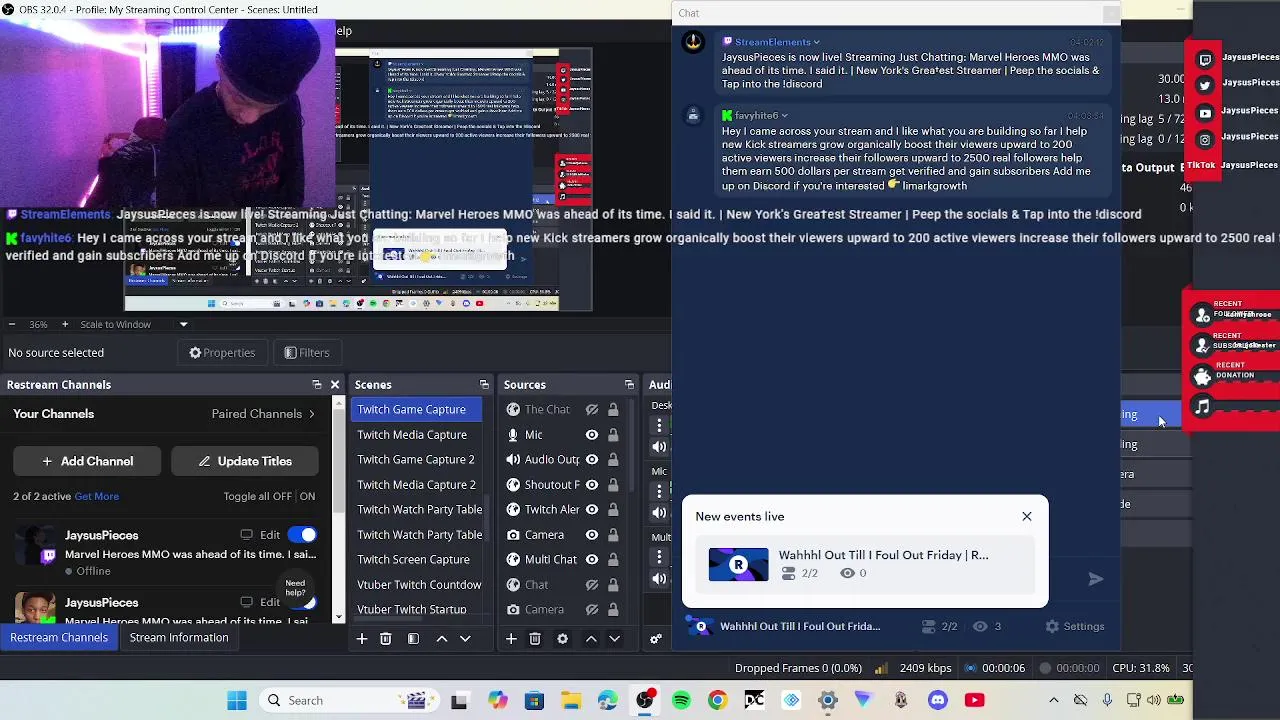Open the Scale to Window dropdown
The height and width of the screenshot is (720, 1280).
(183, 324)
